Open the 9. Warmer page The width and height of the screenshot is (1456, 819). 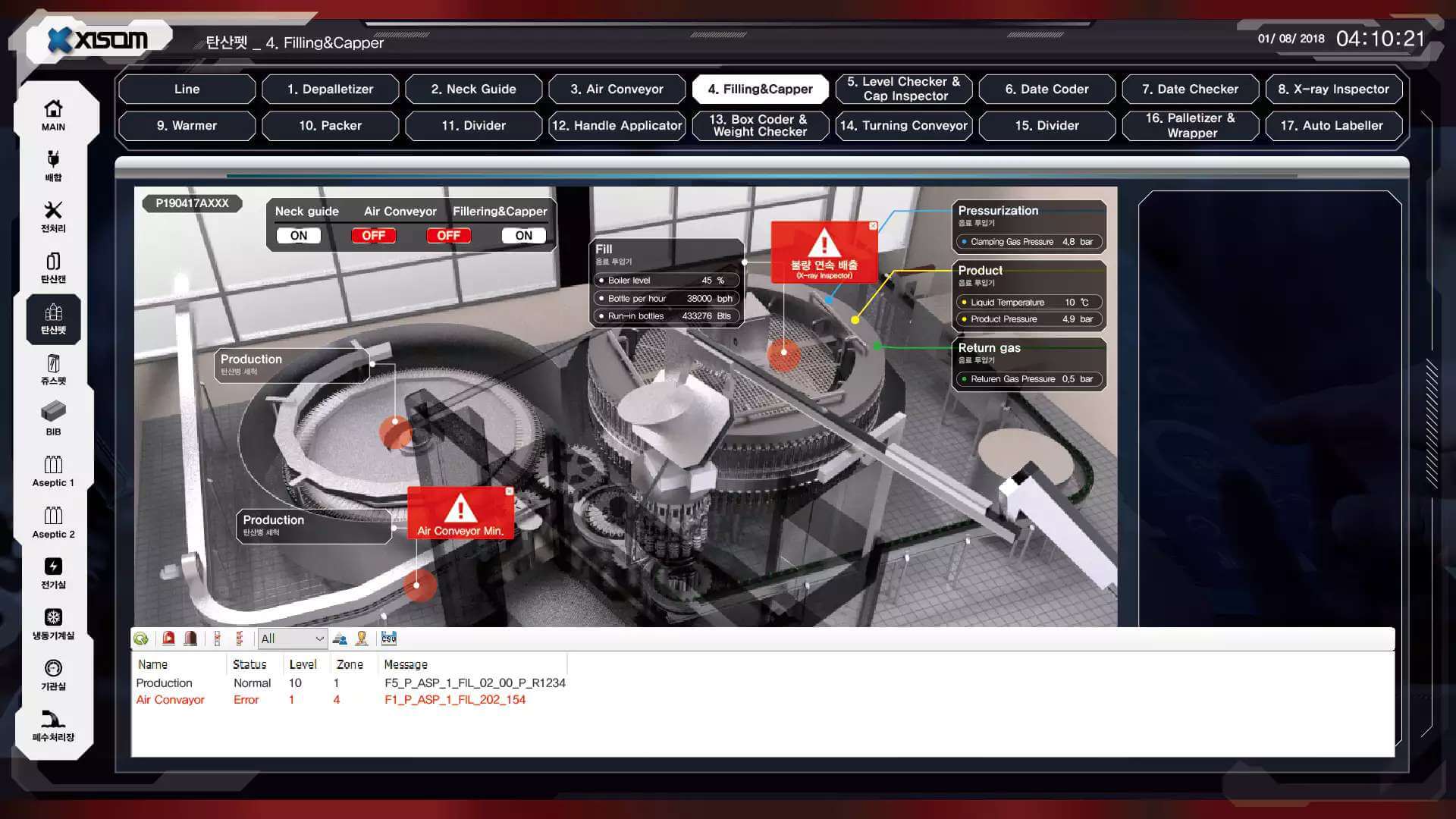point(187,125)
